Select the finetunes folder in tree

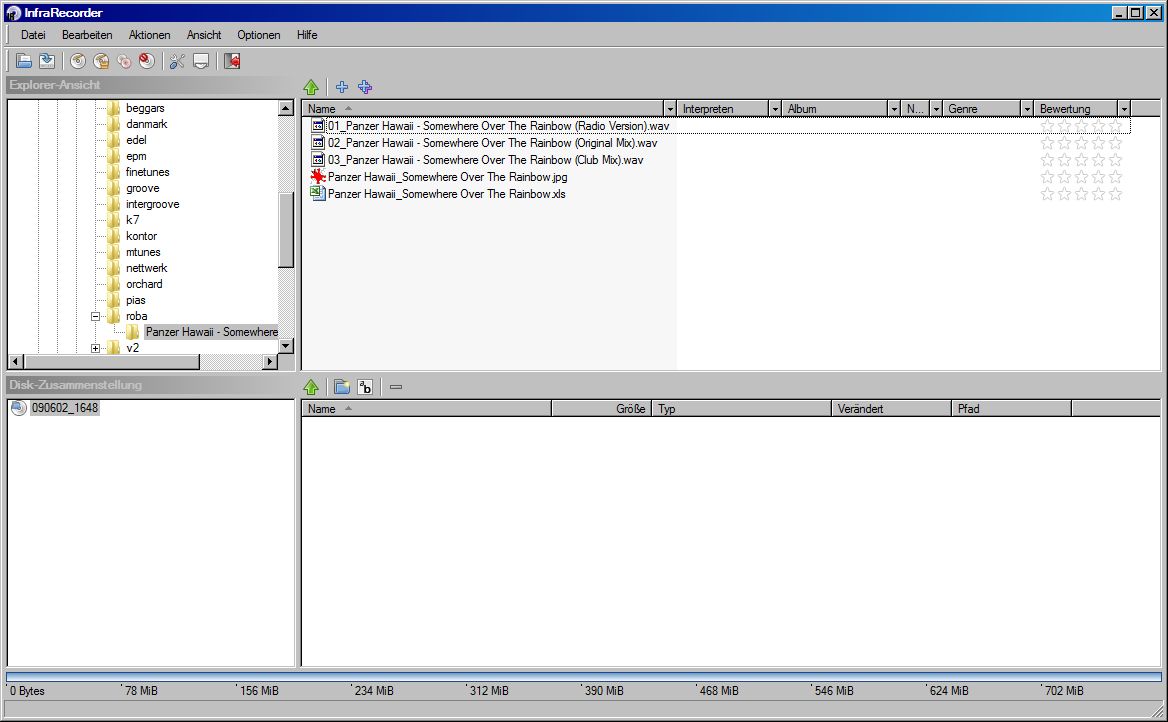147,172
